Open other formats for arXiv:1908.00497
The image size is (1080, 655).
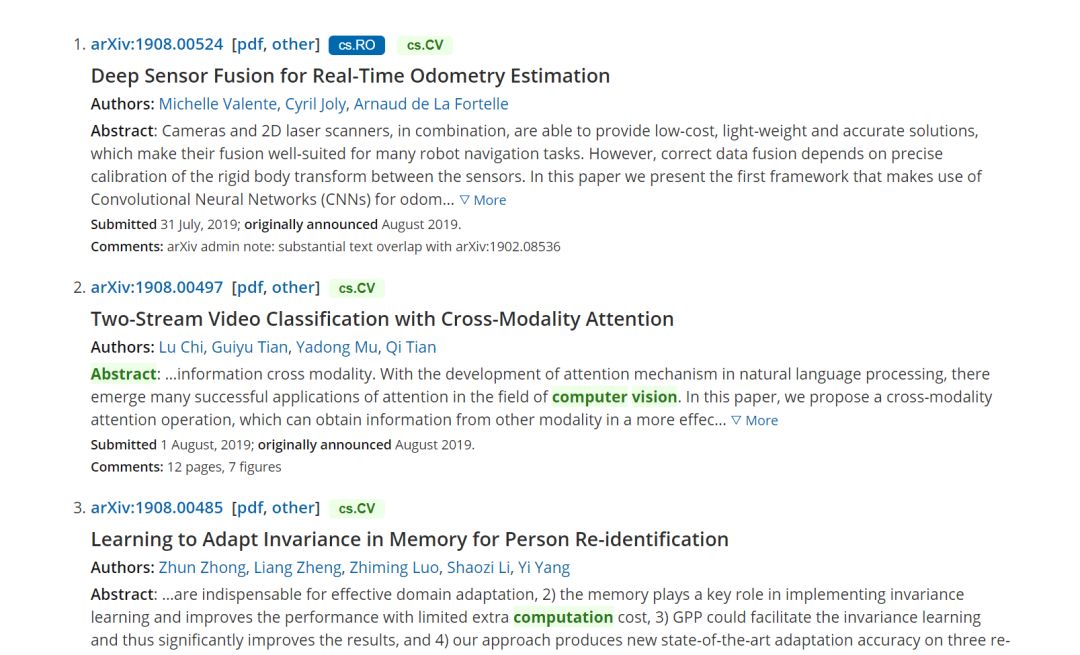point(293,288)
